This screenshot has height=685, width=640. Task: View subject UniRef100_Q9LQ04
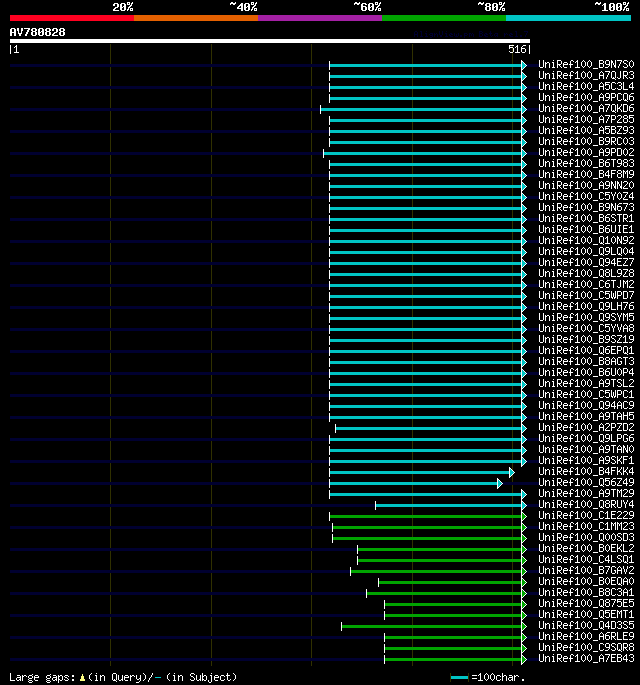tap(586, 252)
